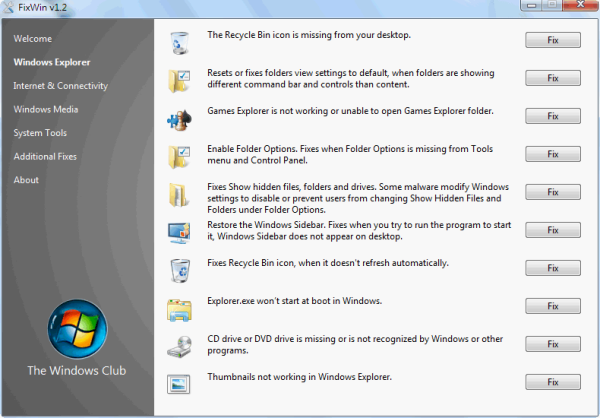The height and width of the screenshot is (418, 600).
Task: Click the Recycle Bin refresh icon
Action: pos(179,271)
